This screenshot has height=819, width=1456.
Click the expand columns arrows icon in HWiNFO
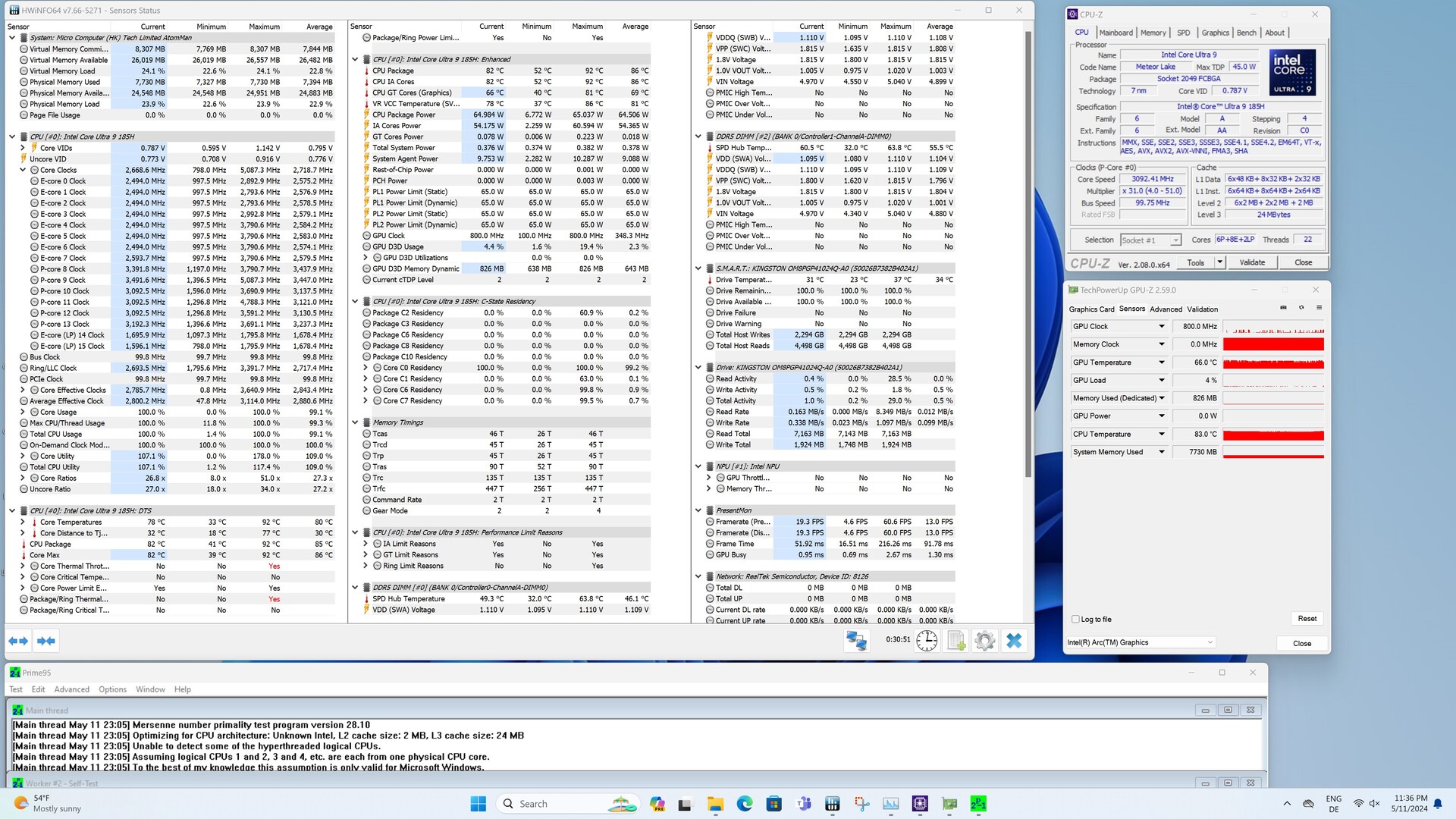click(18, 641)
